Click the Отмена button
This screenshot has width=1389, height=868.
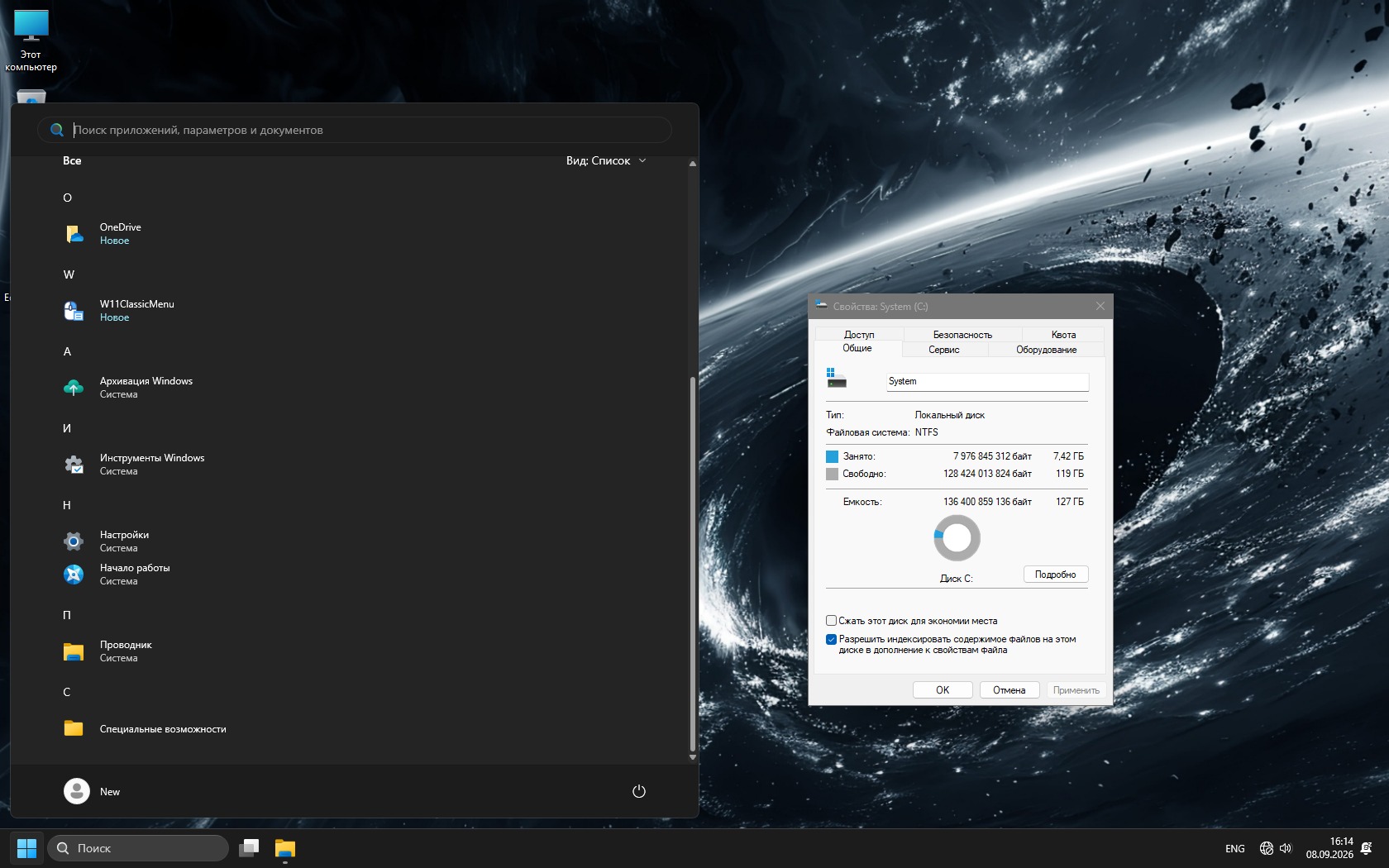tap(1010, 690)
